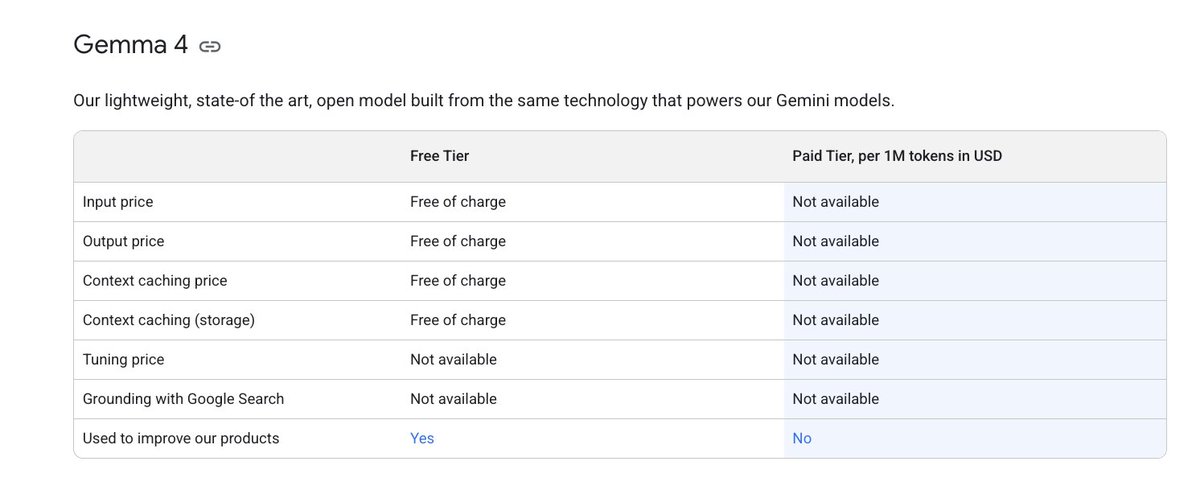Click Context caching storage "Free of charge" cell
The height and width of the screenshot is (486, 1200).
click(458, 320)
